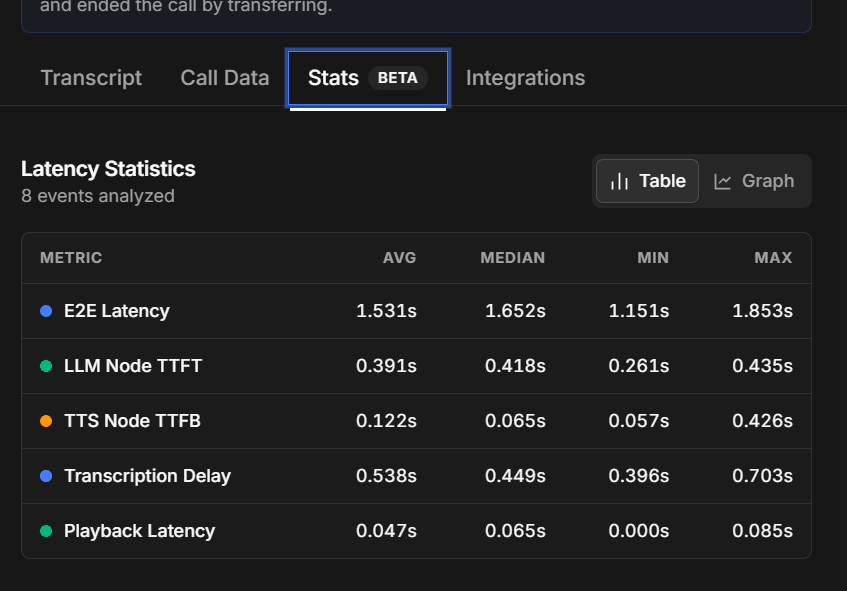847x591 pixels.
Task: Click Transcription Delay median 0.449s
Action: (515, 476)
